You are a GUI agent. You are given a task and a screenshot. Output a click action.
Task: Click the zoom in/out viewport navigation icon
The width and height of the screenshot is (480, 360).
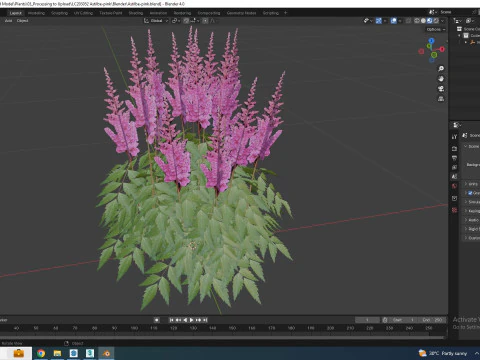pyautogui.click(x=441, y=69)
